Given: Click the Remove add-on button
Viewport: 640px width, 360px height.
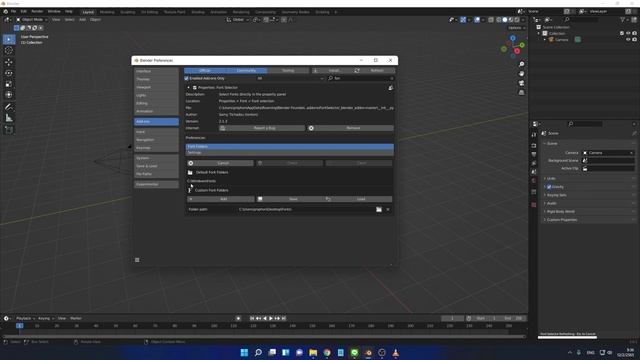Looking at the screenshot, I should [x=351, y=128].
